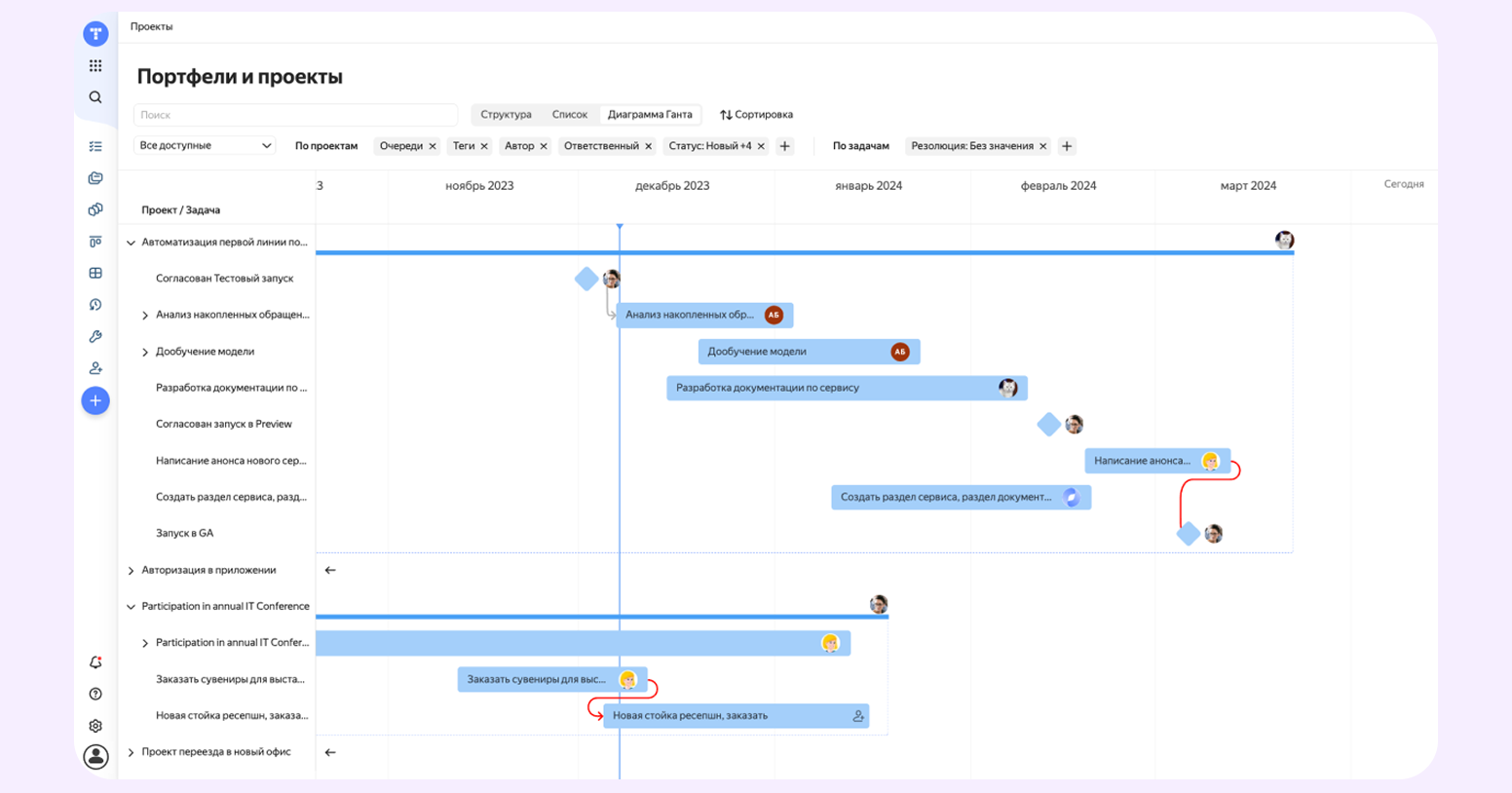
Task: Select Диаграмма Ганта view tab
Action: point(650,115)
